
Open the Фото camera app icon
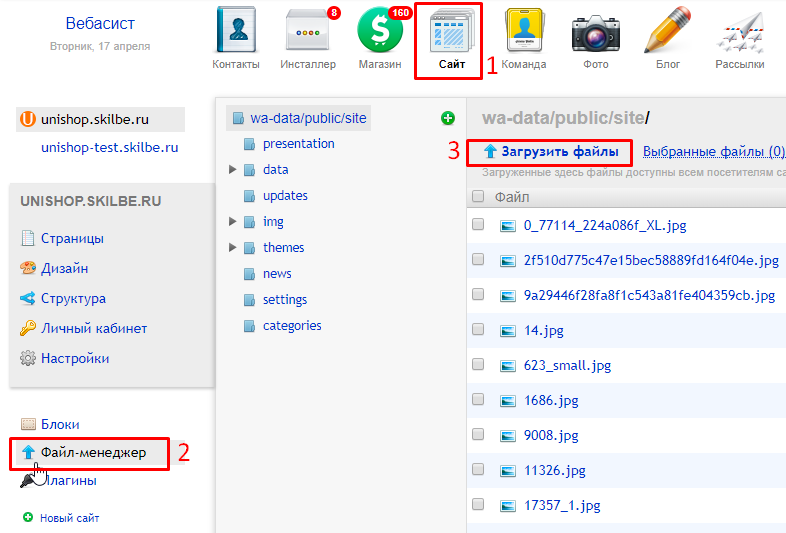(595, 33)
